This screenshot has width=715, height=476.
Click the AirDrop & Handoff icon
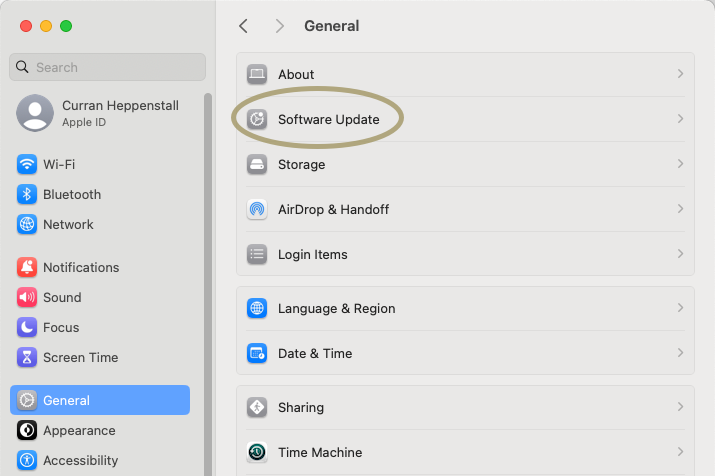tap(257, 209)
